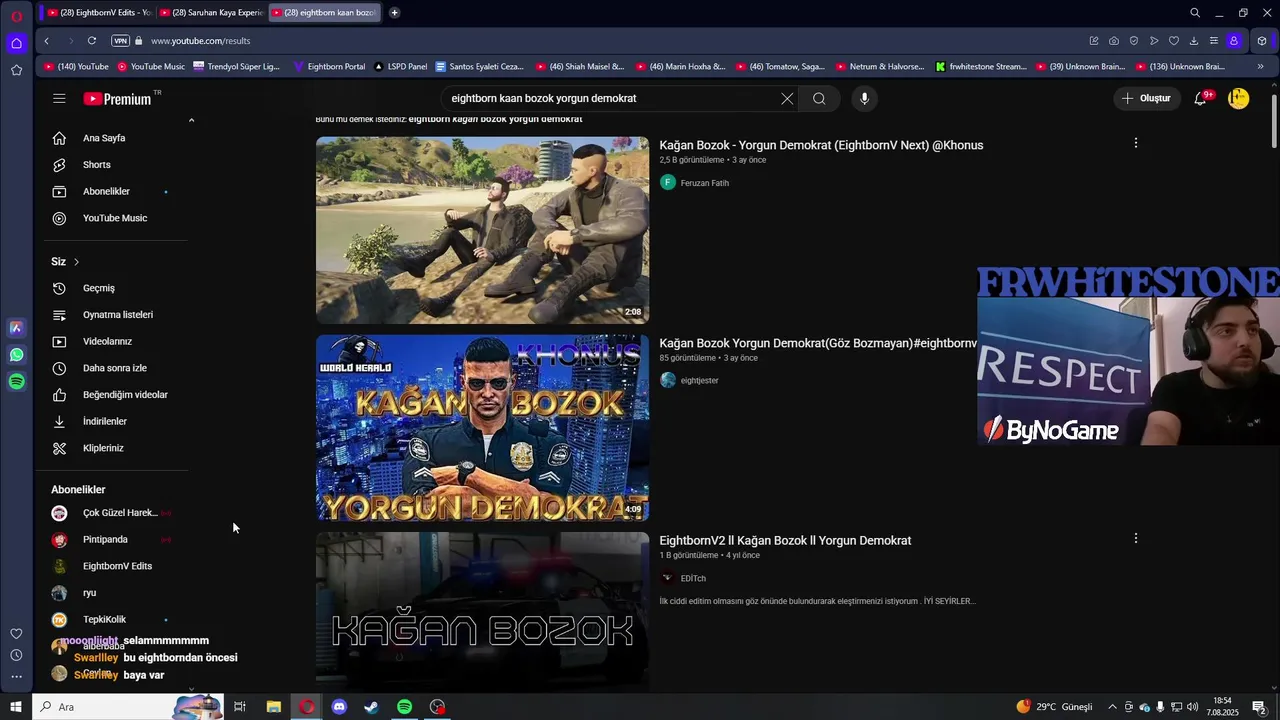Viewport: 1280px width, 720px height.
Task: Open eightjester channel link
Action: click(x=699, y=380)
